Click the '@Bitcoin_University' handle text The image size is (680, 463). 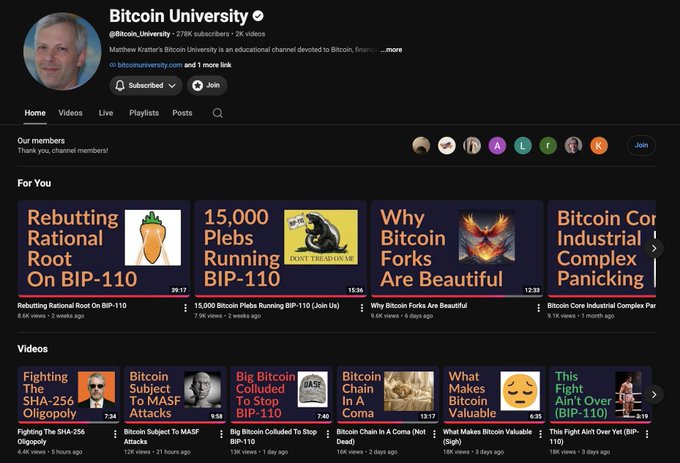(x=140, y=34)
